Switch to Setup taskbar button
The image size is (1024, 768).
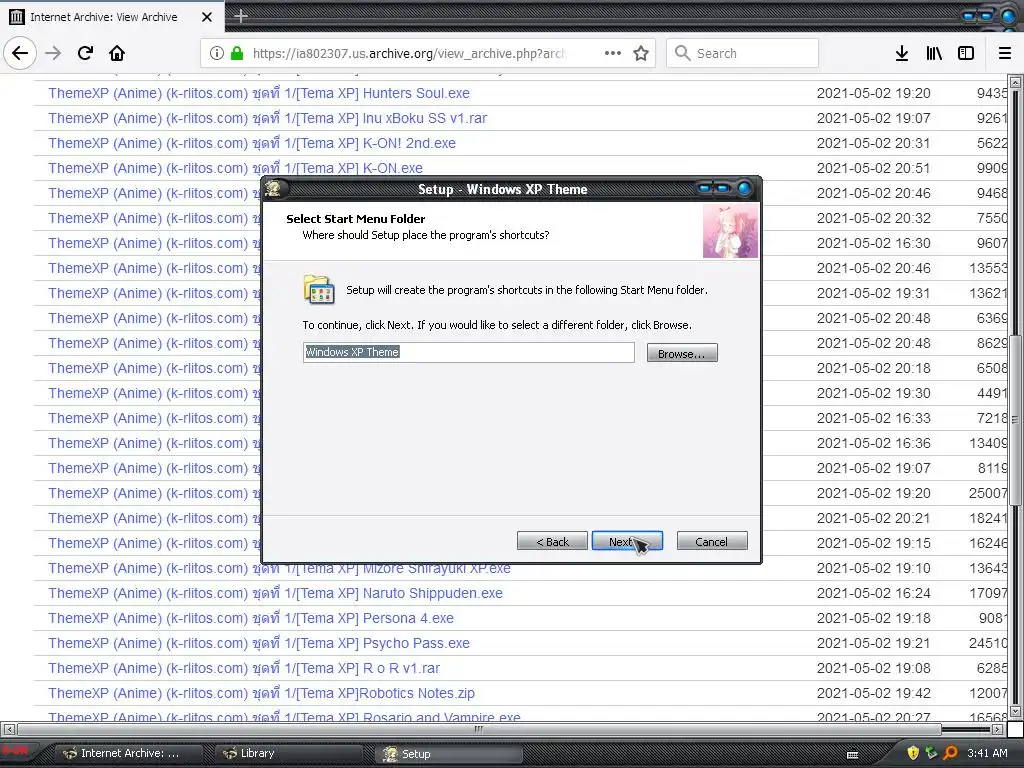coord(451,754)
